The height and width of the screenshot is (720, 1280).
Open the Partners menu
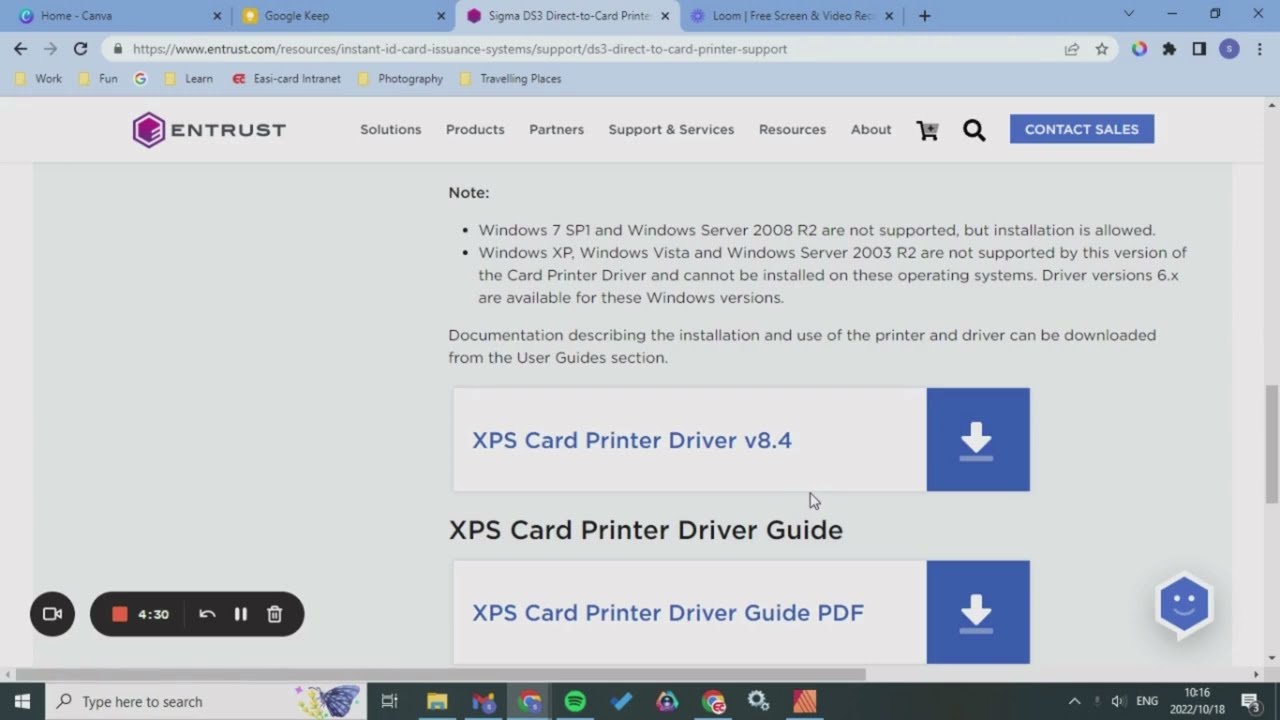[556, 130]
